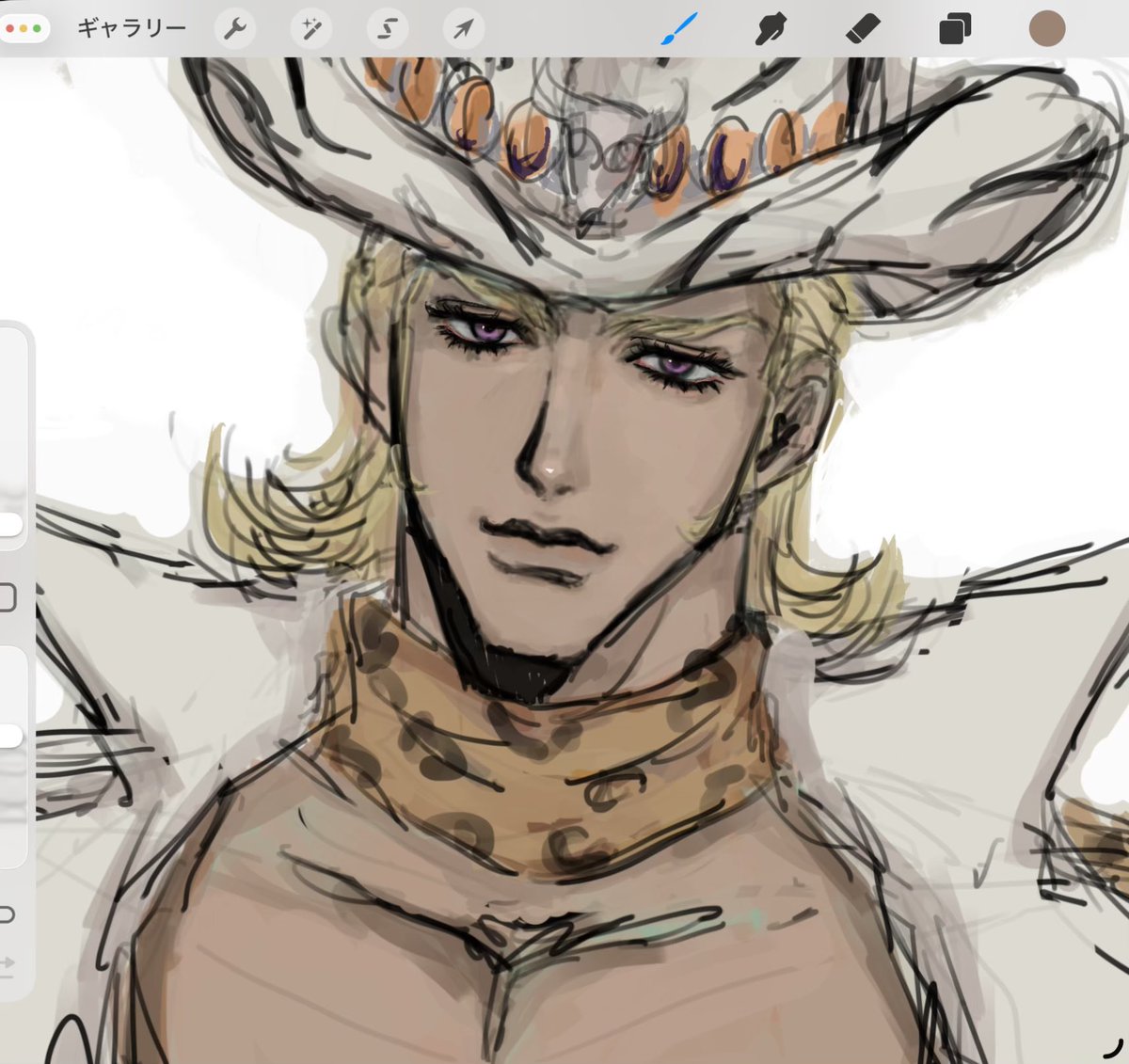Image resolution: width=1129 pixels, height=1064 pixels.
Task: Select the Eraser tool
Action: [862, 29]
